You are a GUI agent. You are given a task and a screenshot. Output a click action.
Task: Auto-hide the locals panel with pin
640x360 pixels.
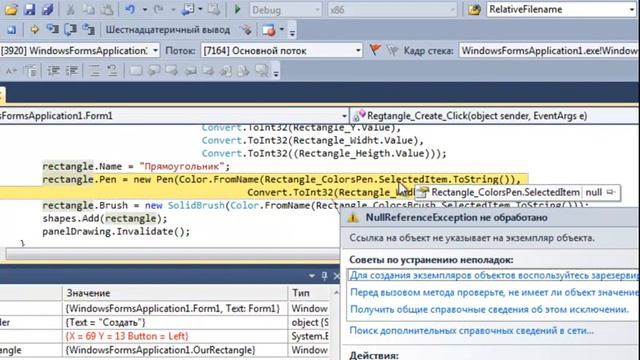pos(324,276)
